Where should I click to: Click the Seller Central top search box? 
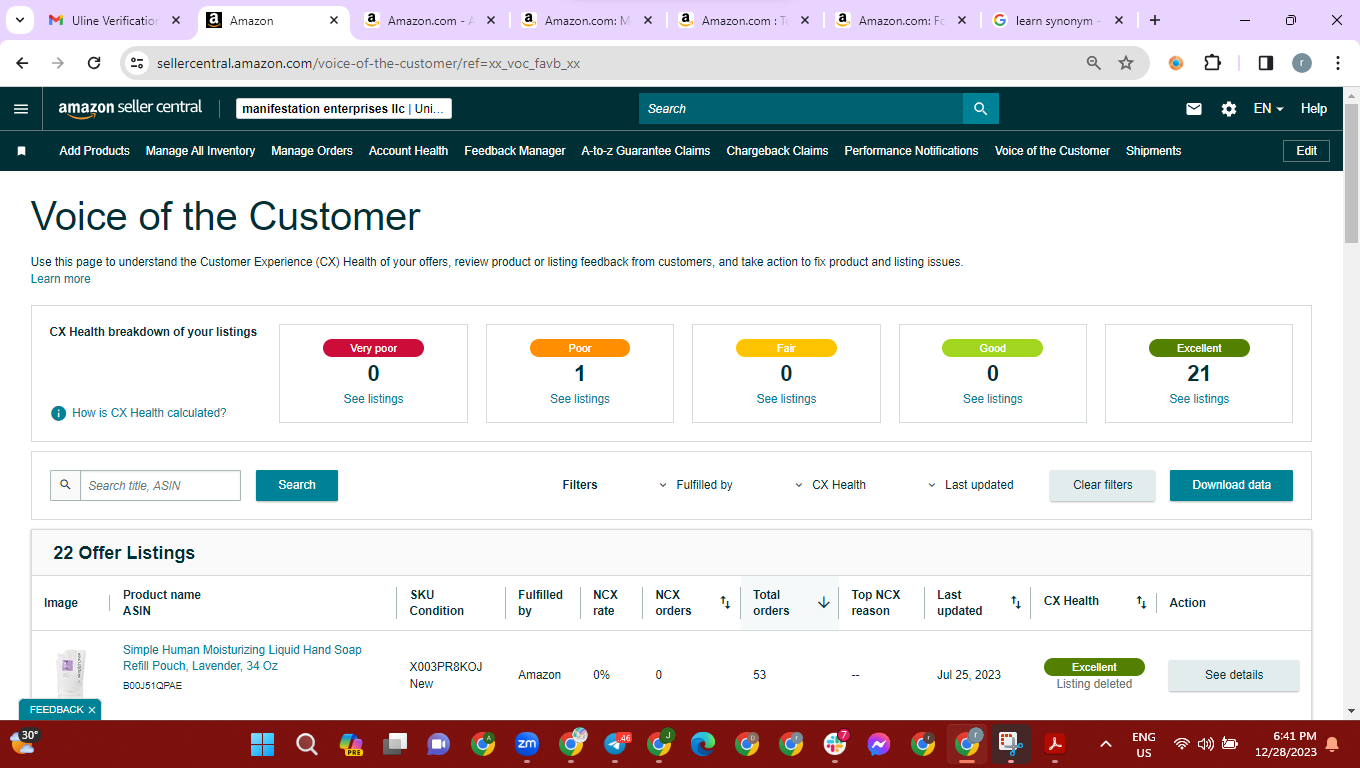[801, 109]
